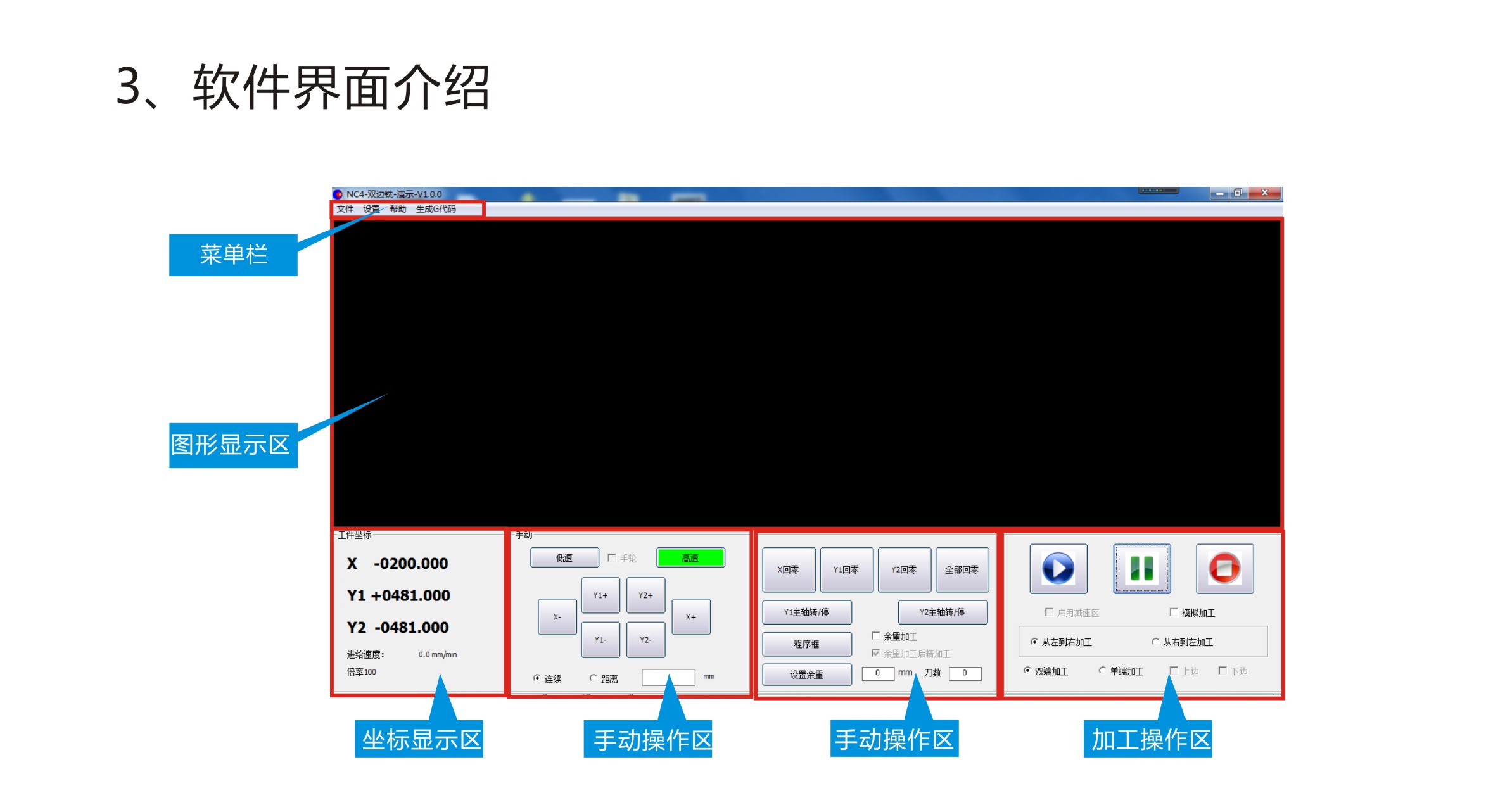Close the NC4 window
Image resolution: width=1486 pixels, height=812 pixels.
coord(1265,193)
